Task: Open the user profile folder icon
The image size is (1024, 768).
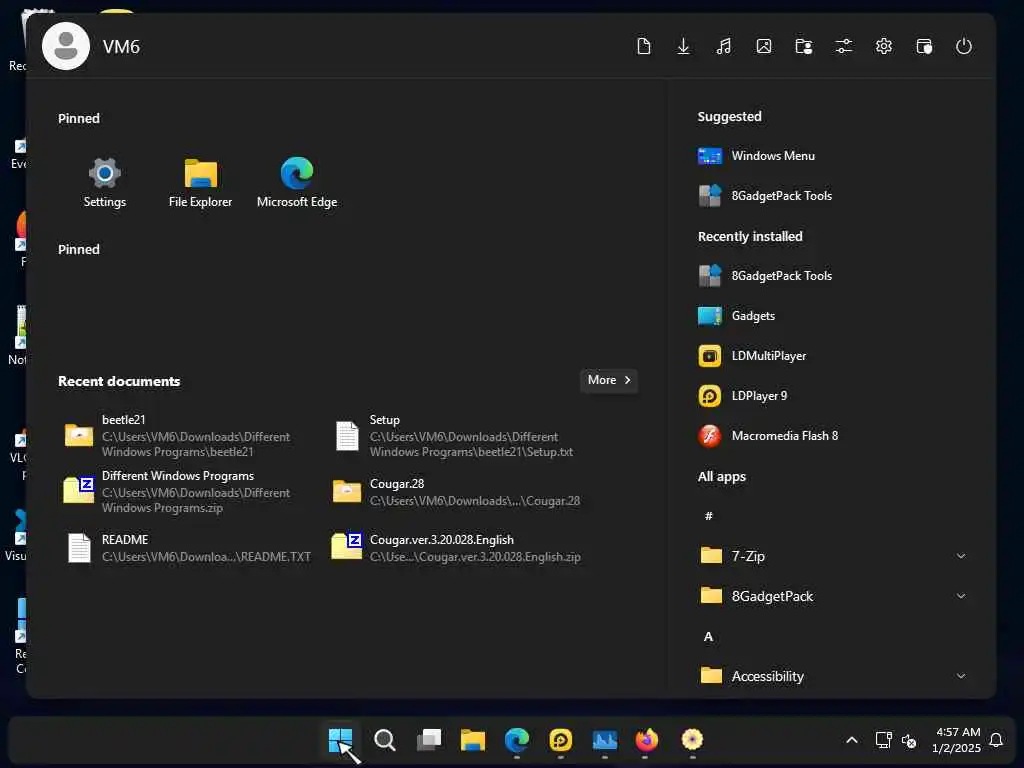Action: [804, 46]
